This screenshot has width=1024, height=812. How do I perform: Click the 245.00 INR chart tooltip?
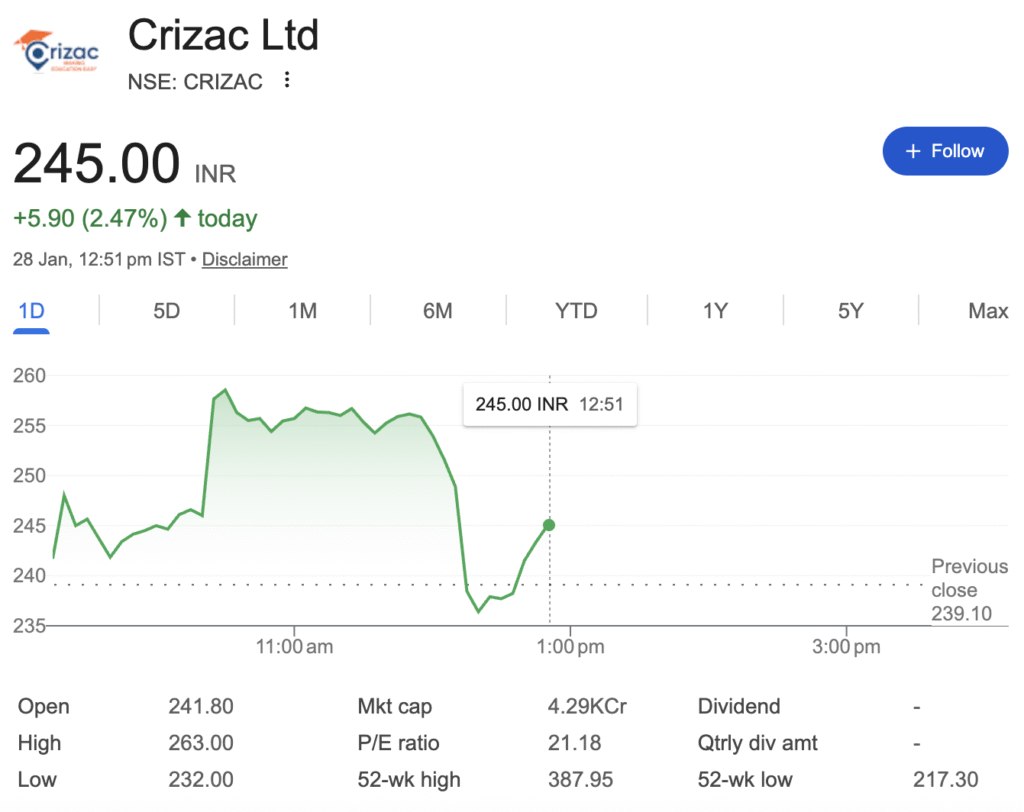pyautogui.click(x=549, y=405)
